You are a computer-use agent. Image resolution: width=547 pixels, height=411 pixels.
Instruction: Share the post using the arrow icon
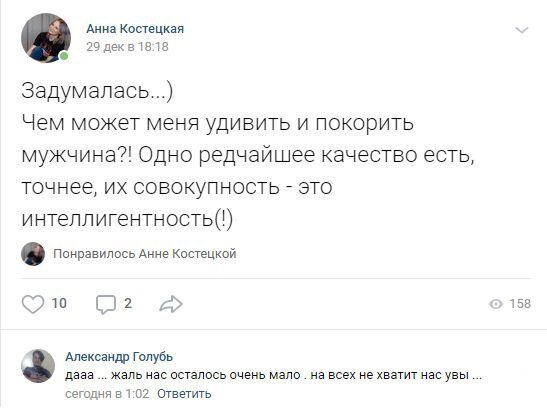tap(171, 304)
